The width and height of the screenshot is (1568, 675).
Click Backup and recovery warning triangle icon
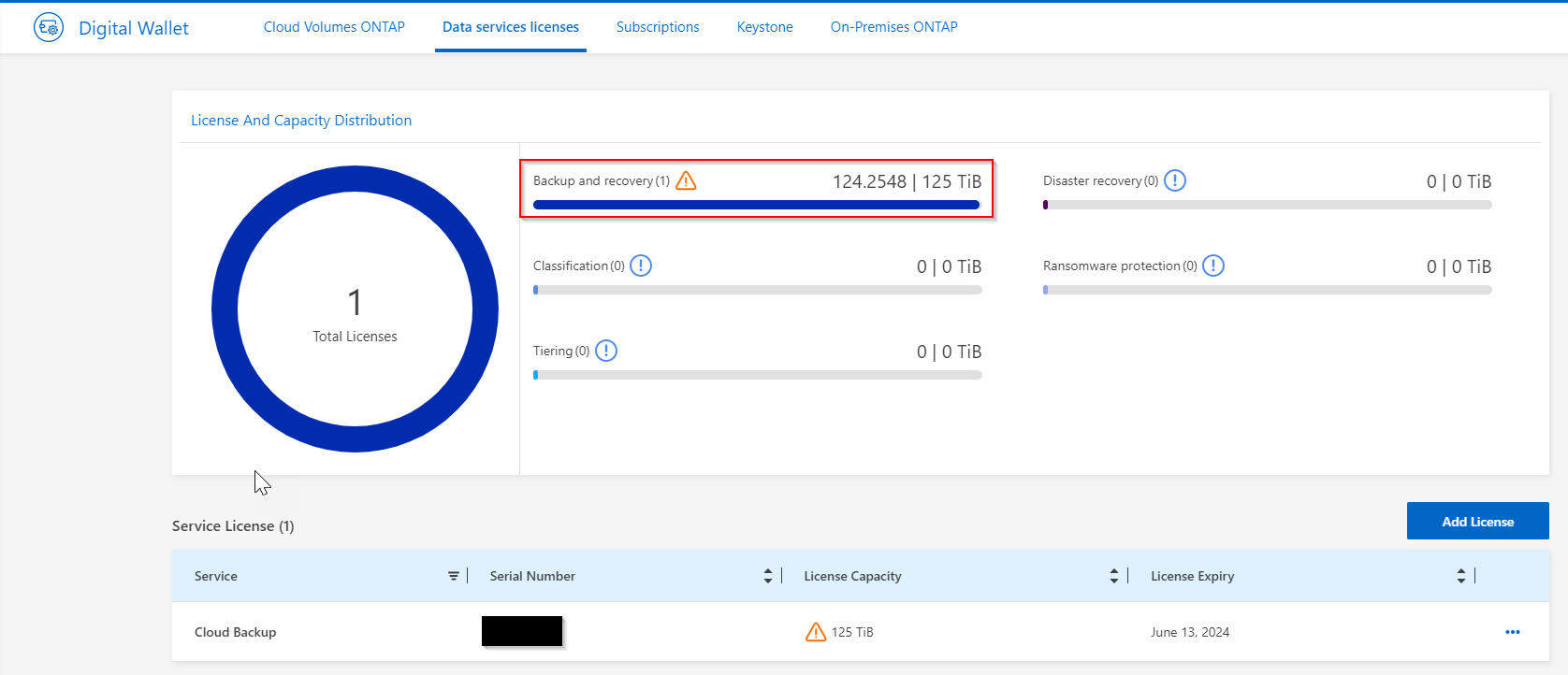click(x=686, y=180)
